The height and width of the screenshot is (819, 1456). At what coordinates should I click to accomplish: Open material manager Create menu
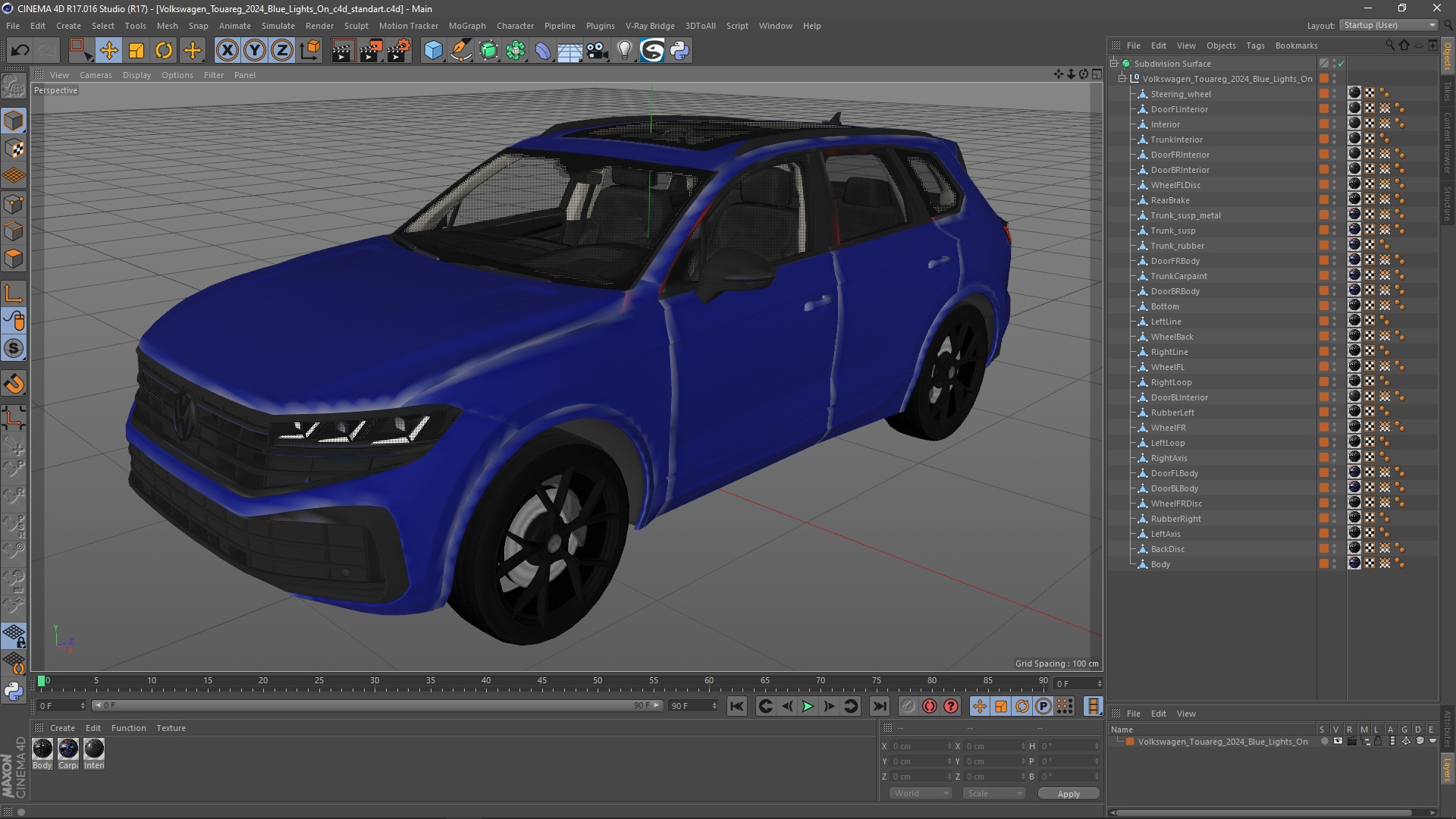point(62,728)
